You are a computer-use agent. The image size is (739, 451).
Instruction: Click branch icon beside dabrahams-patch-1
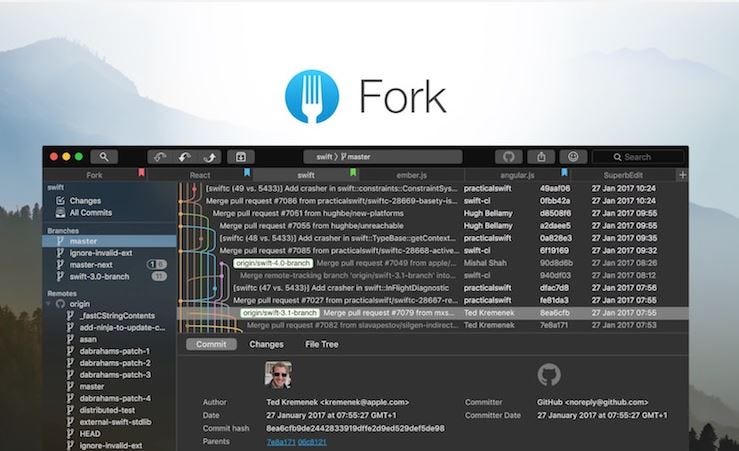(x=70, y=351)
